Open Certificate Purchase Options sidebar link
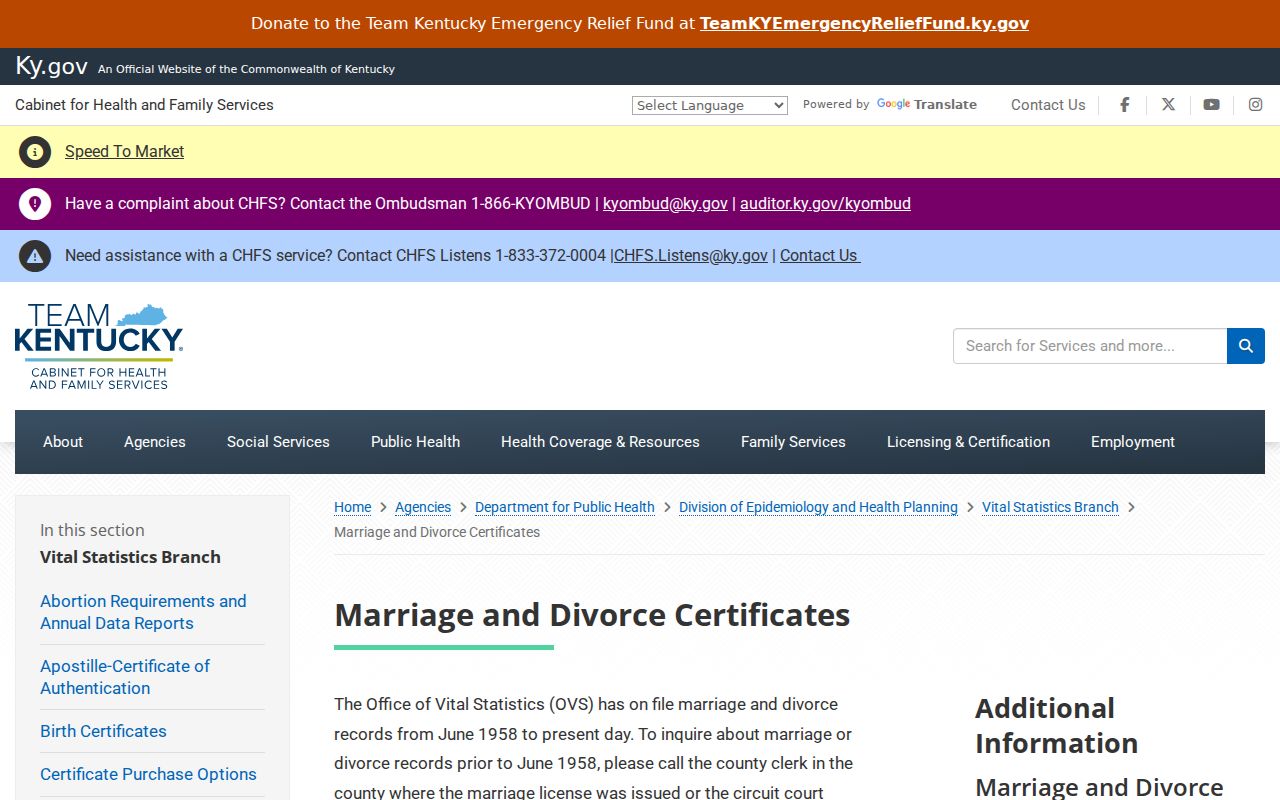 (x=148, y=774)
